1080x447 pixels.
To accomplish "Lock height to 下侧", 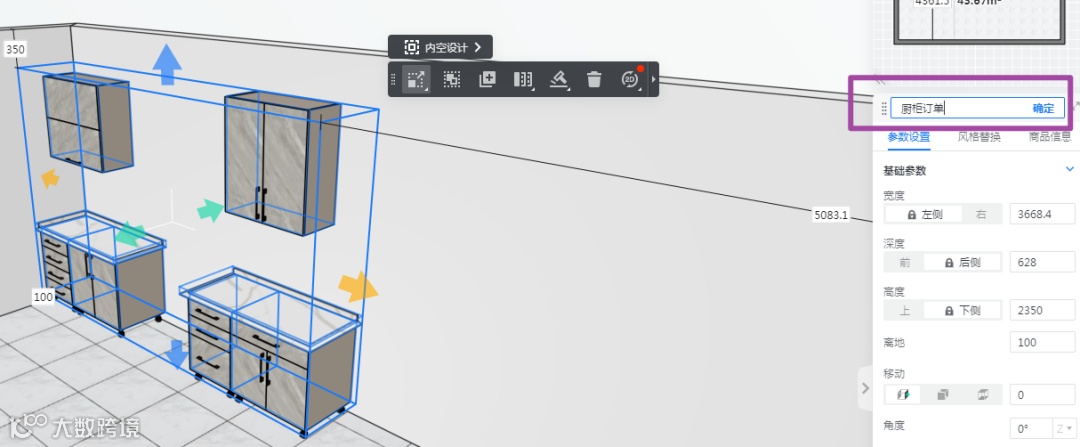I will (962, 311).
